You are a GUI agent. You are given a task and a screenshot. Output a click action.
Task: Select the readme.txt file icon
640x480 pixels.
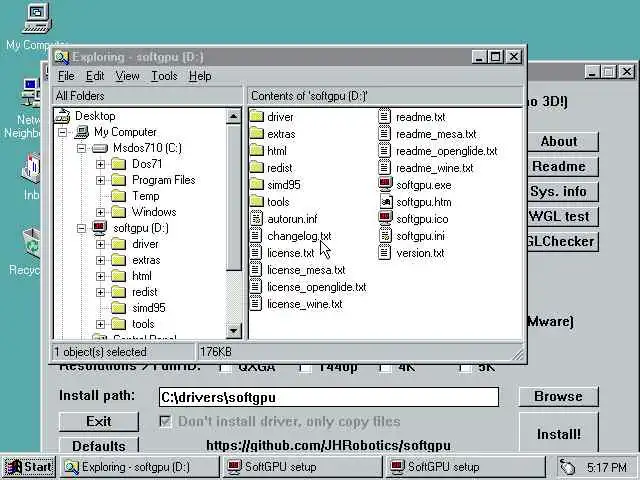[x=385, y=117]
